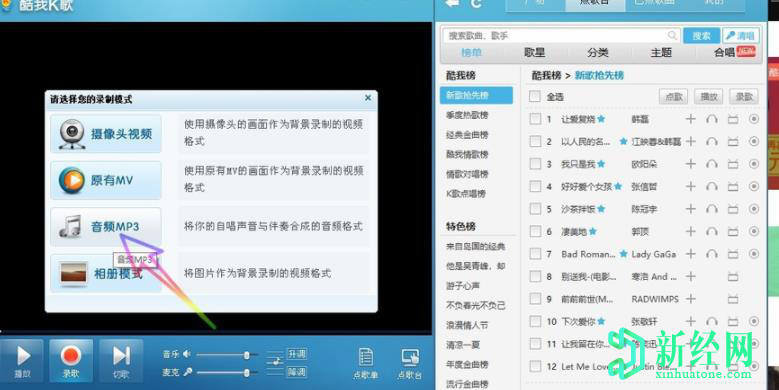Select the 摄像头视频 webcam recording mode
Screen dimensions: 779x390
pos(106,134)
